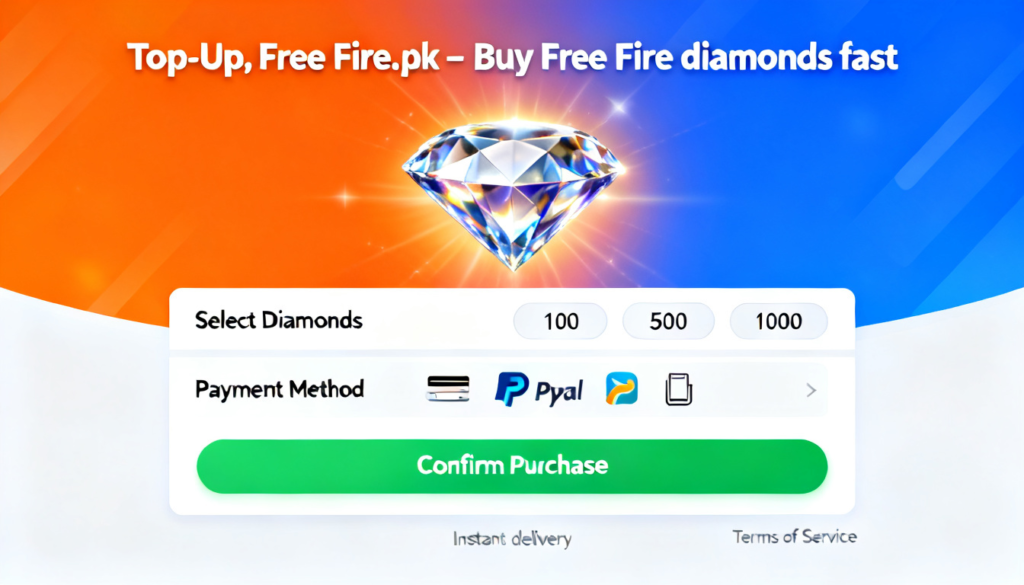Click the Payment Method label
The image size is (1024, 585).
pos(280,390)
